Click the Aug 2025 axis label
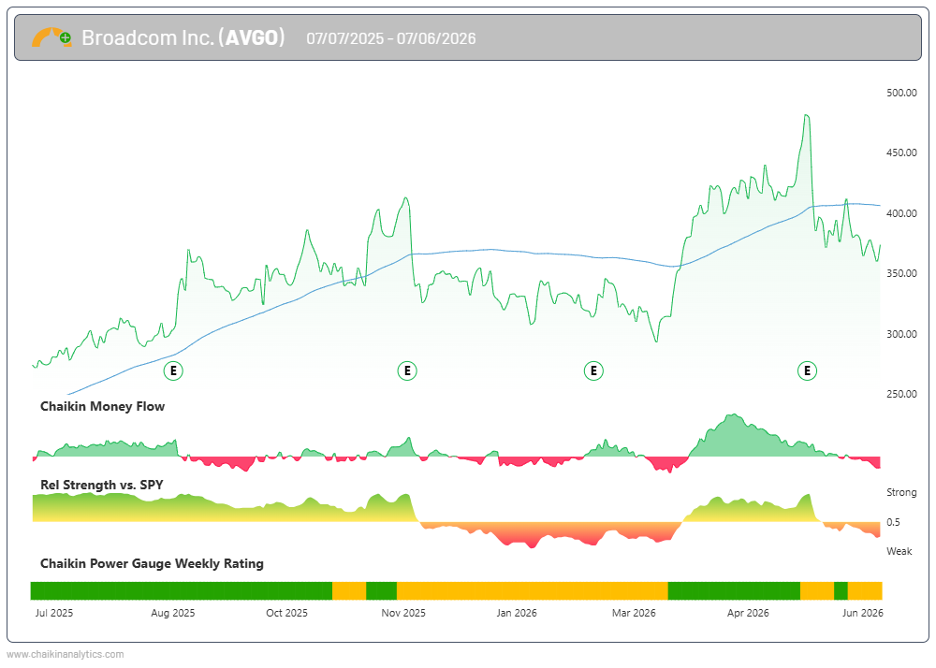This screenshot has height=668, width=936. (x=173, y=613)
